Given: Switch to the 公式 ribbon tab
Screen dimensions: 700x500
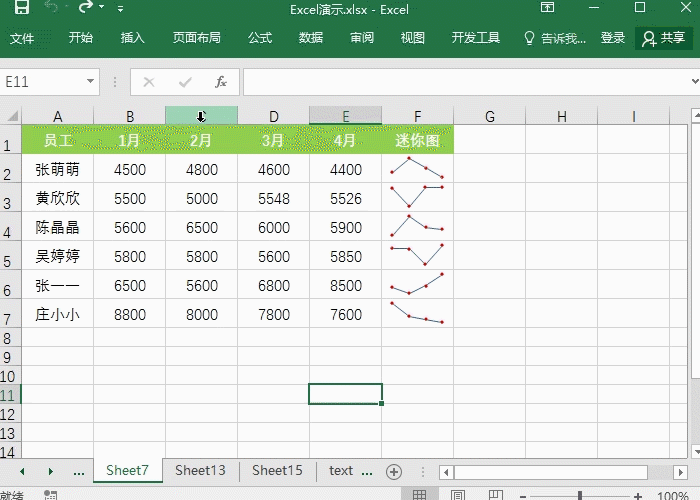Looking at the screenshot, I should tap(260, 38).
